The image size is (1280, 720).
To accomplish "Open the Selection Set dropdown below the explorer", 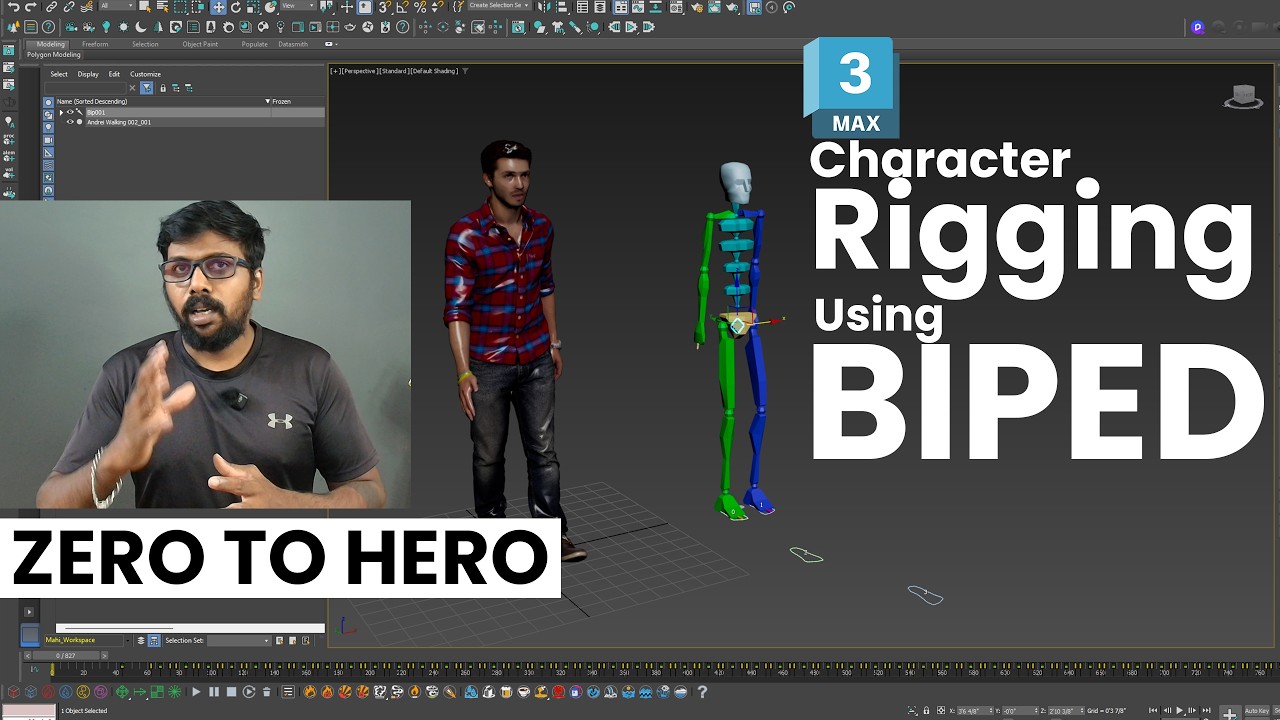I will (x=239, y=640).
